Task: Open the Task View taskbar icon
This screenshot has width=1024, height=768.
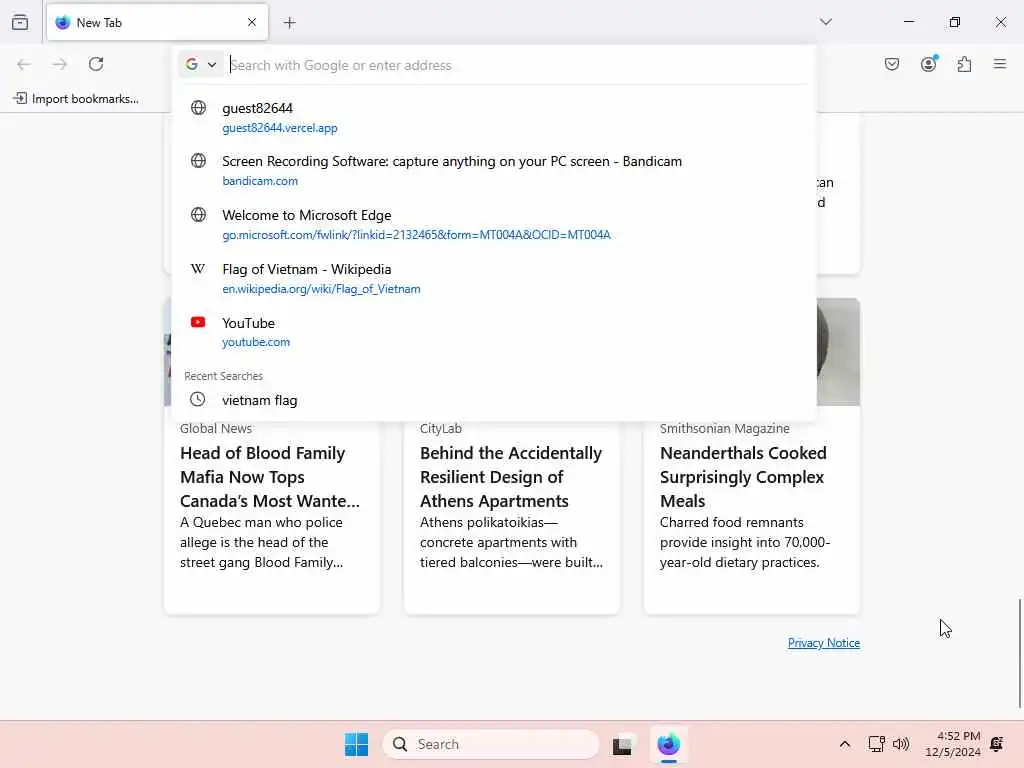Action: pyautogui.click(x=622, y=744)
